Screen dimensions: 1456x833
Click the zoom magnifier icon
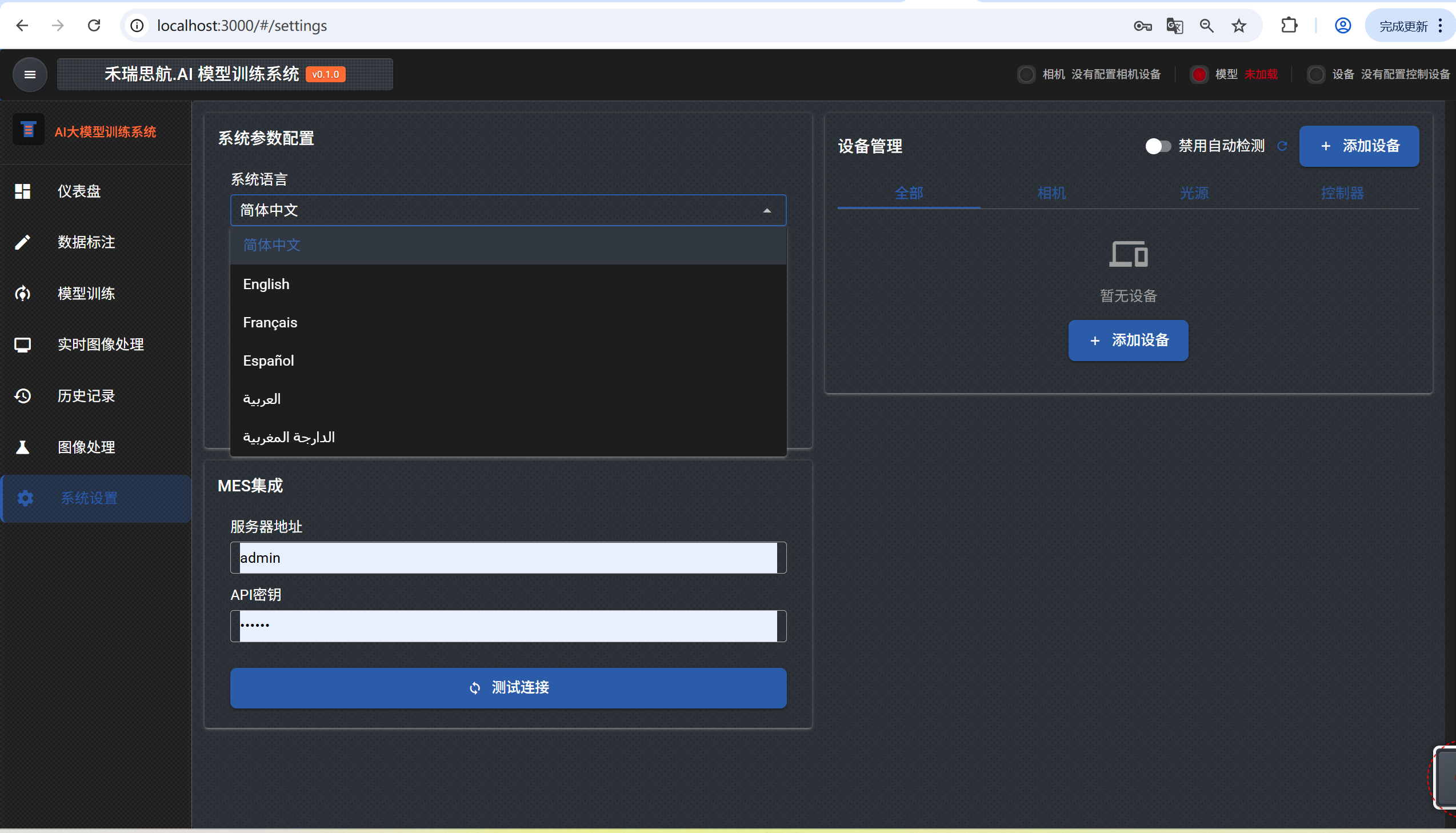coord(1206,26)
